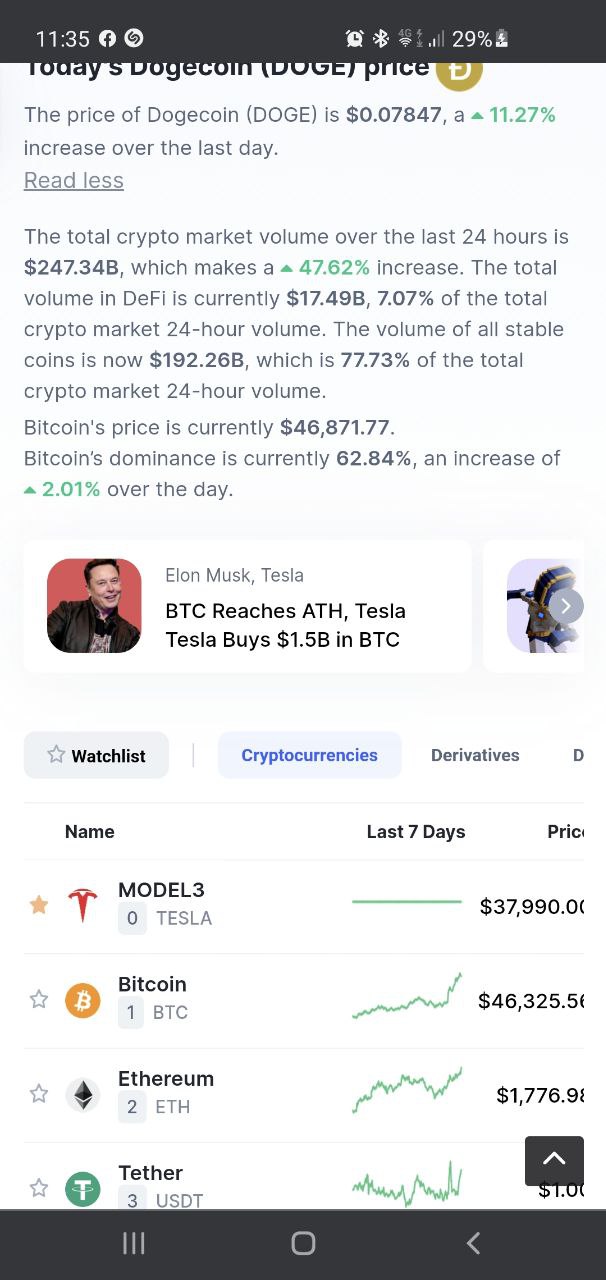Open the Watchlist button

point(97,755)
